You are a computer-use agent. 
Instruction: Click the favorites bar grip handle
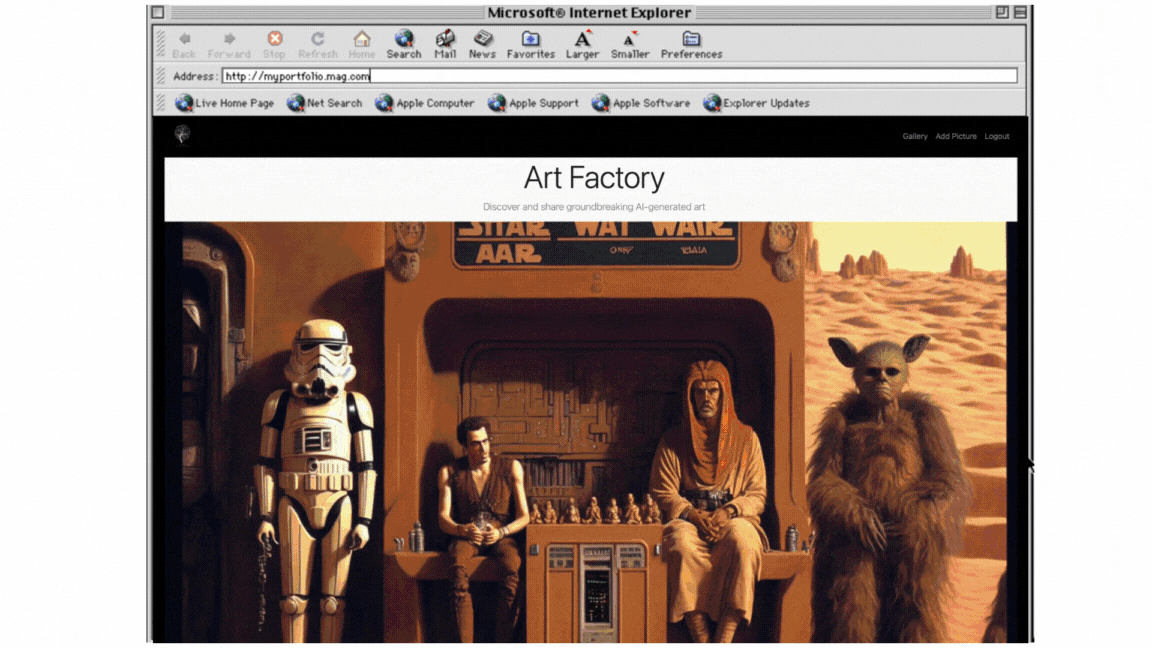[x=160, y=103]
